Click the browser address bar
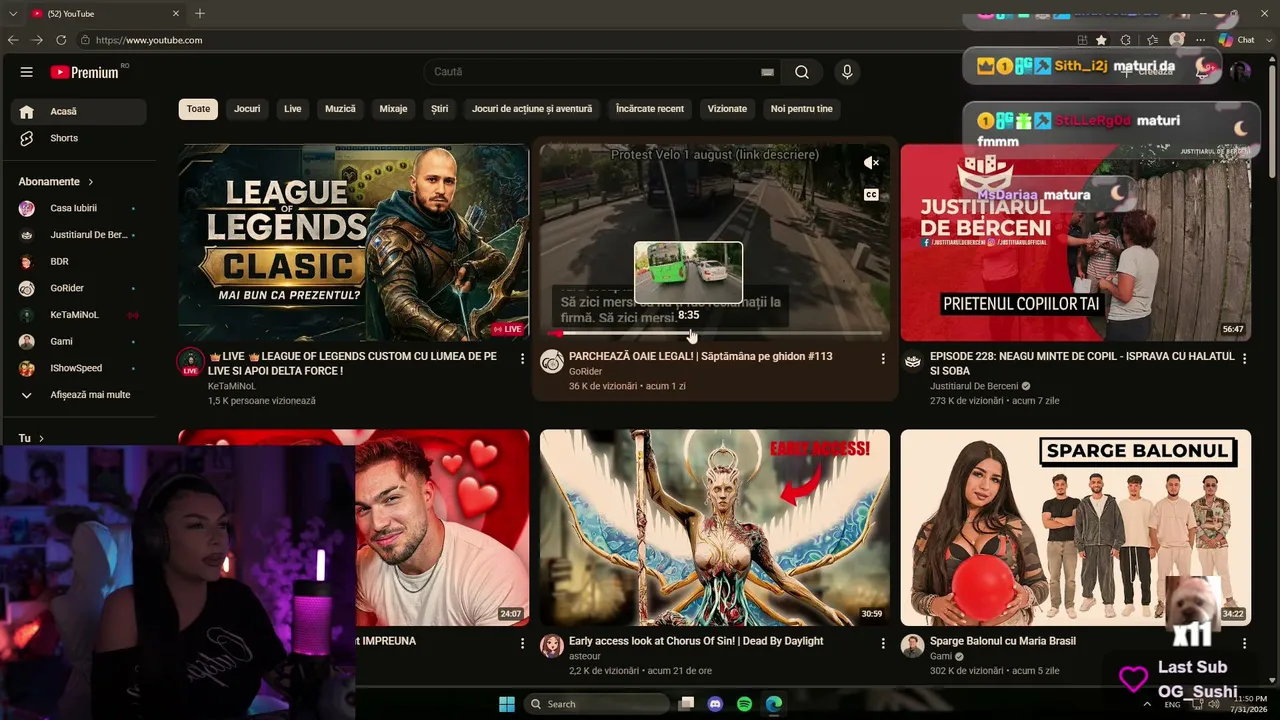Screen dimensions: 1280x720 580,40
